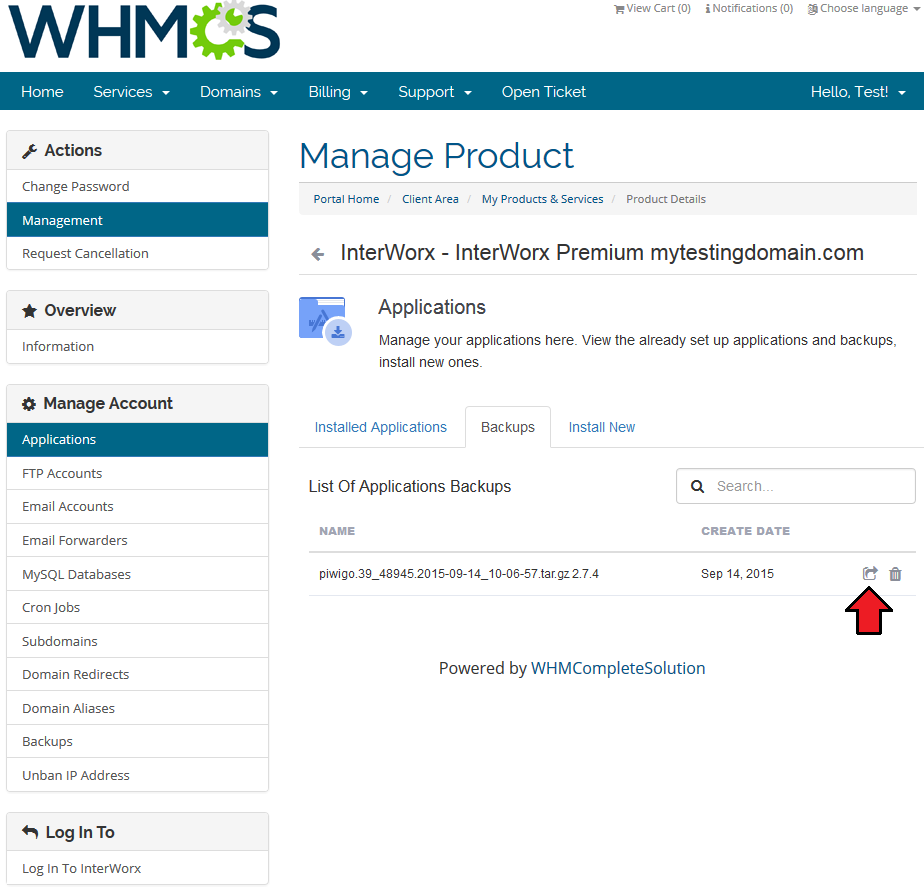Click Log In To InterWorx
The height and width of the screenshot is (890, 924).
[x=137, y=868]
